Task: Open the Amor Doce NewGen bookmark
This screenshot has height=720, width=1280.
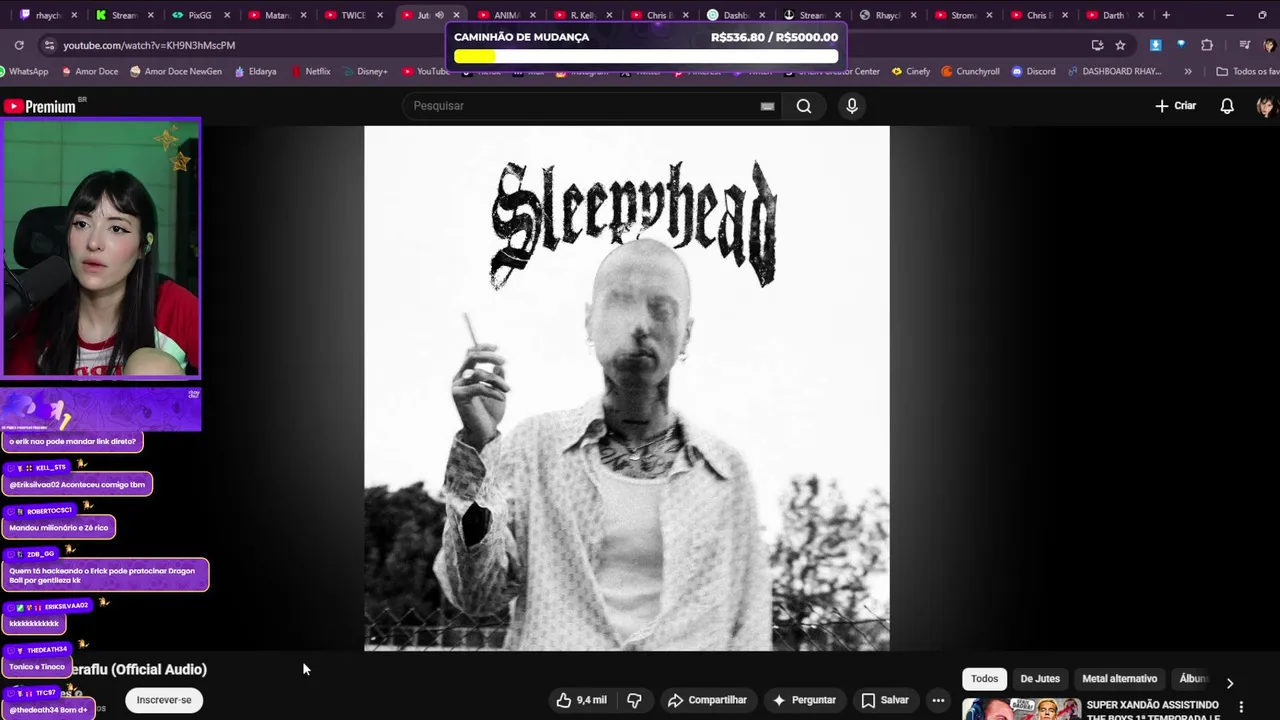Action: pyautogui.click(x=176, y=71)
